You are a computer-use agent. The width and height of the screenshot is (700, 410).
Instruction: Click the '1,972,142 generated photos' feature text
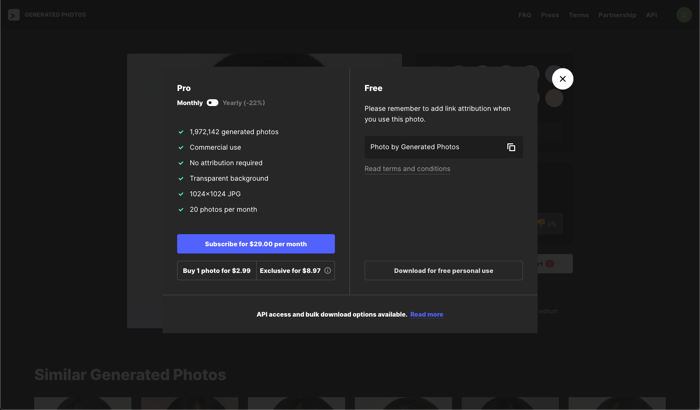tap(234, 132)
